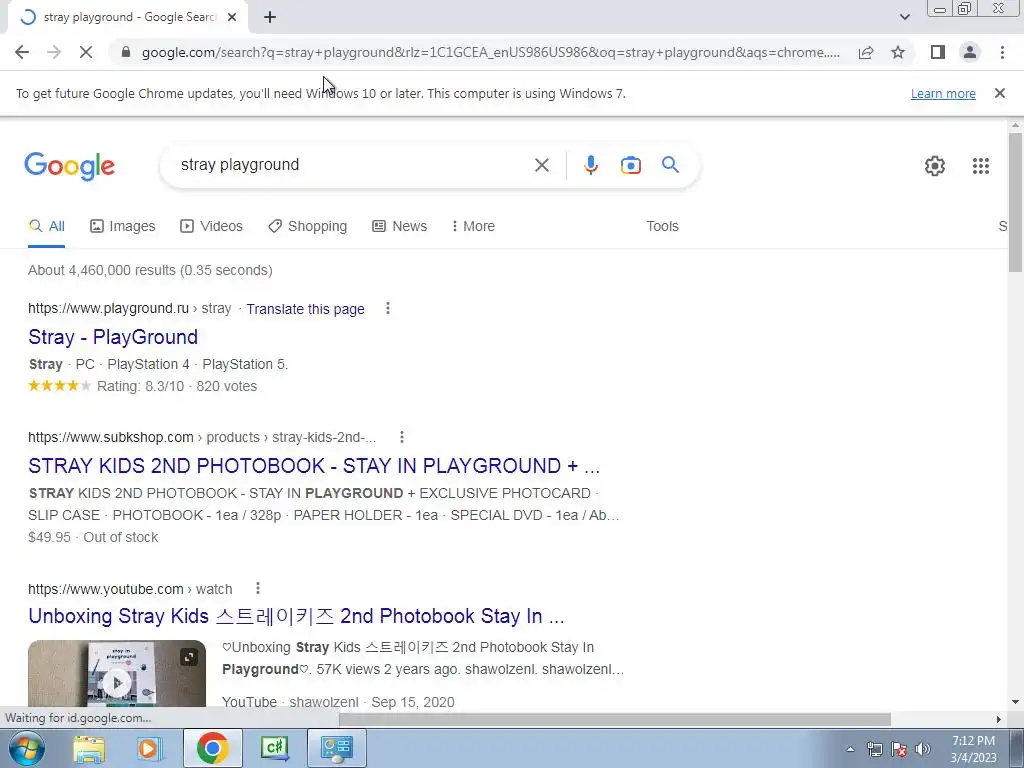The height and width of the screenshot is (768, 1024).
Task: Open the C# application in taskbar
Action: pyautogui.click(x=275, y=748)
